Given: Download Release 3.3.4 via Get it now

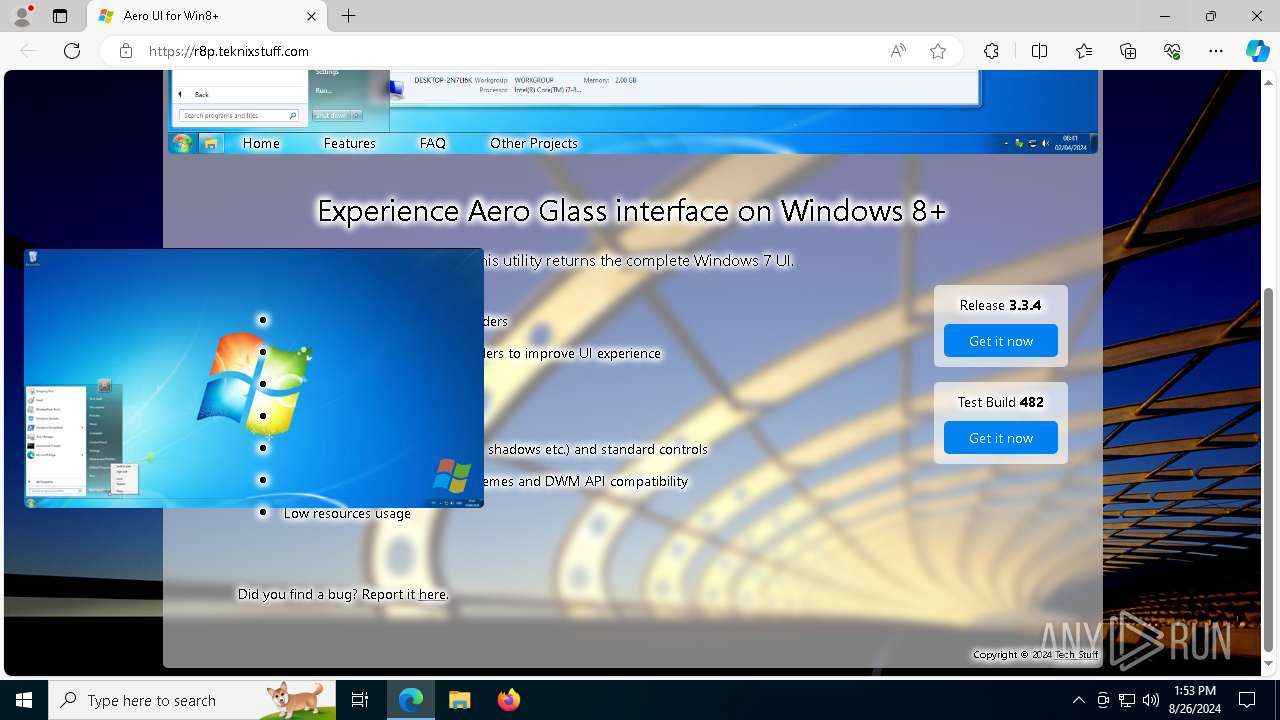Looking at the screenshot, I should 1001,341.
